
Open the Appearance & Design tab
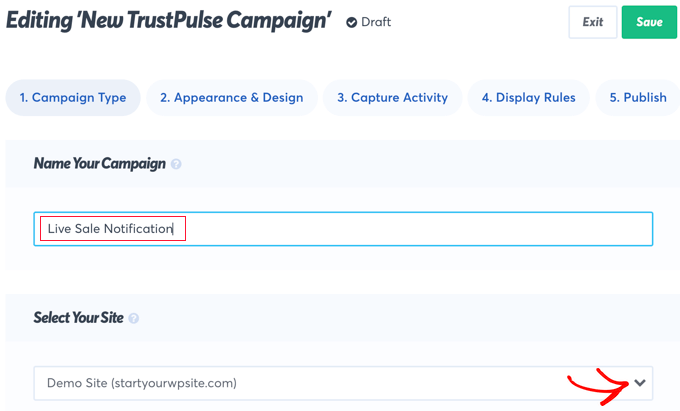point(231,98)
